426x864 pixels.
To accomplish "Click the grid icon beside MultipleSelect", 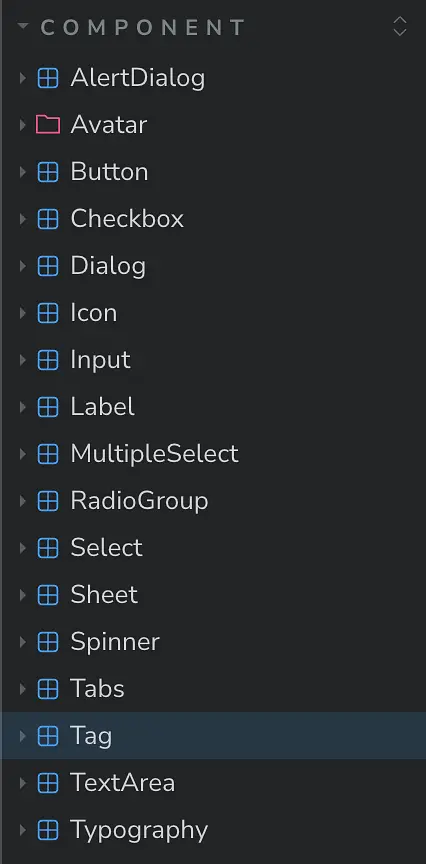I will (48, 454).
